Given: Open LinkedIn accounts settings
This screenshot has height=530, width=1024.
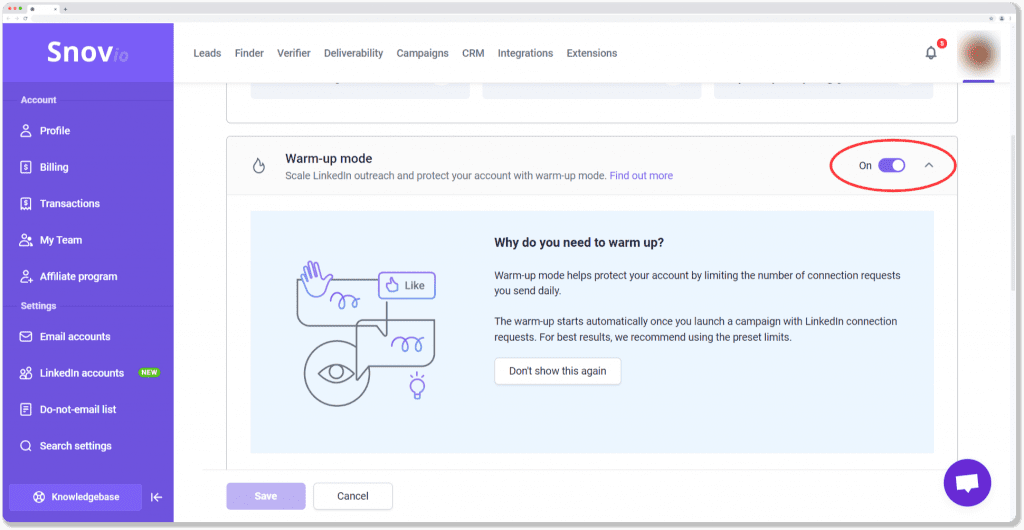Looking at the screenshot, I should 82,373.
